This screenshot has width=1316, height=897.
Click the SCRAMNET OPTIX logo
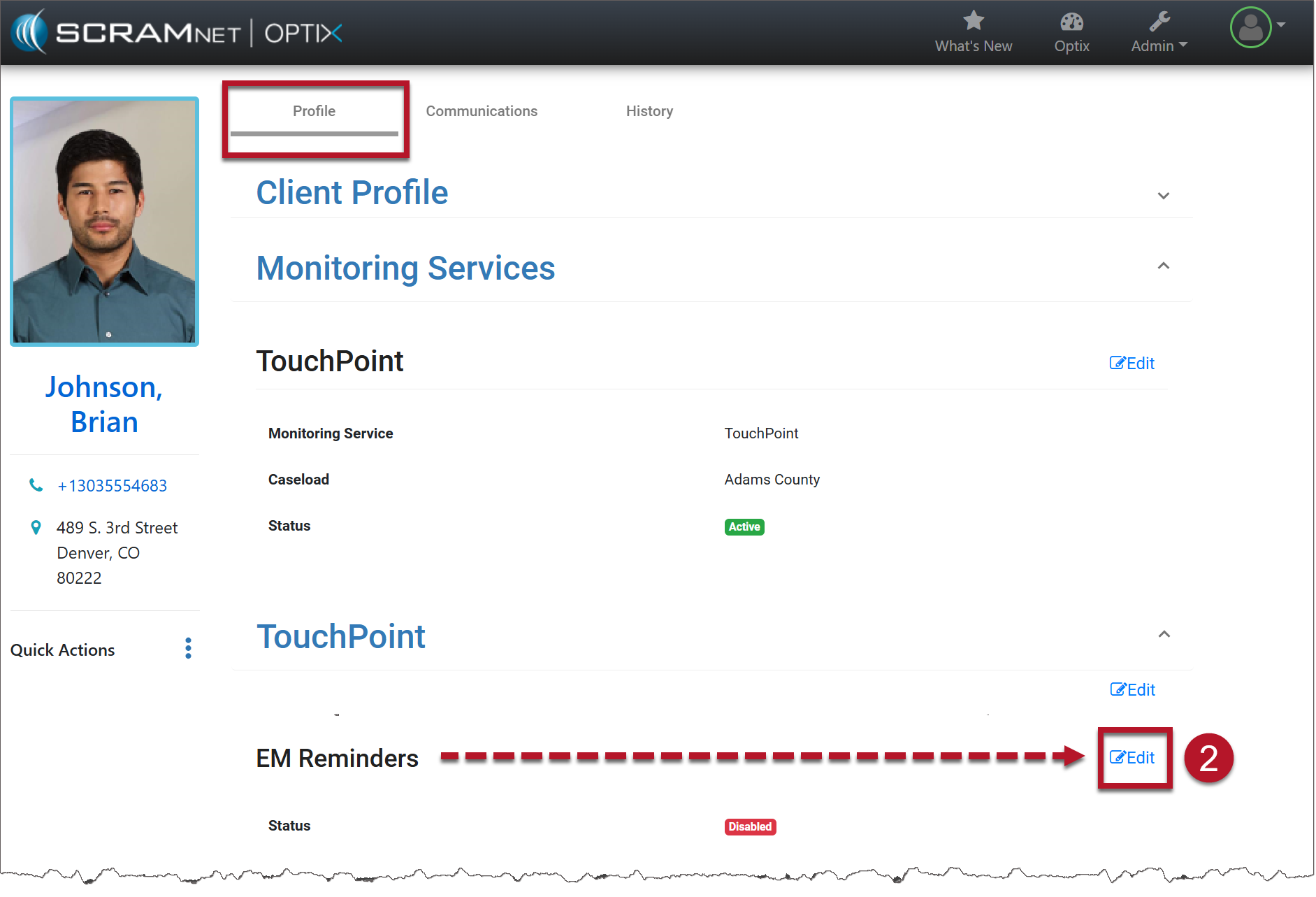pos(178,32)
